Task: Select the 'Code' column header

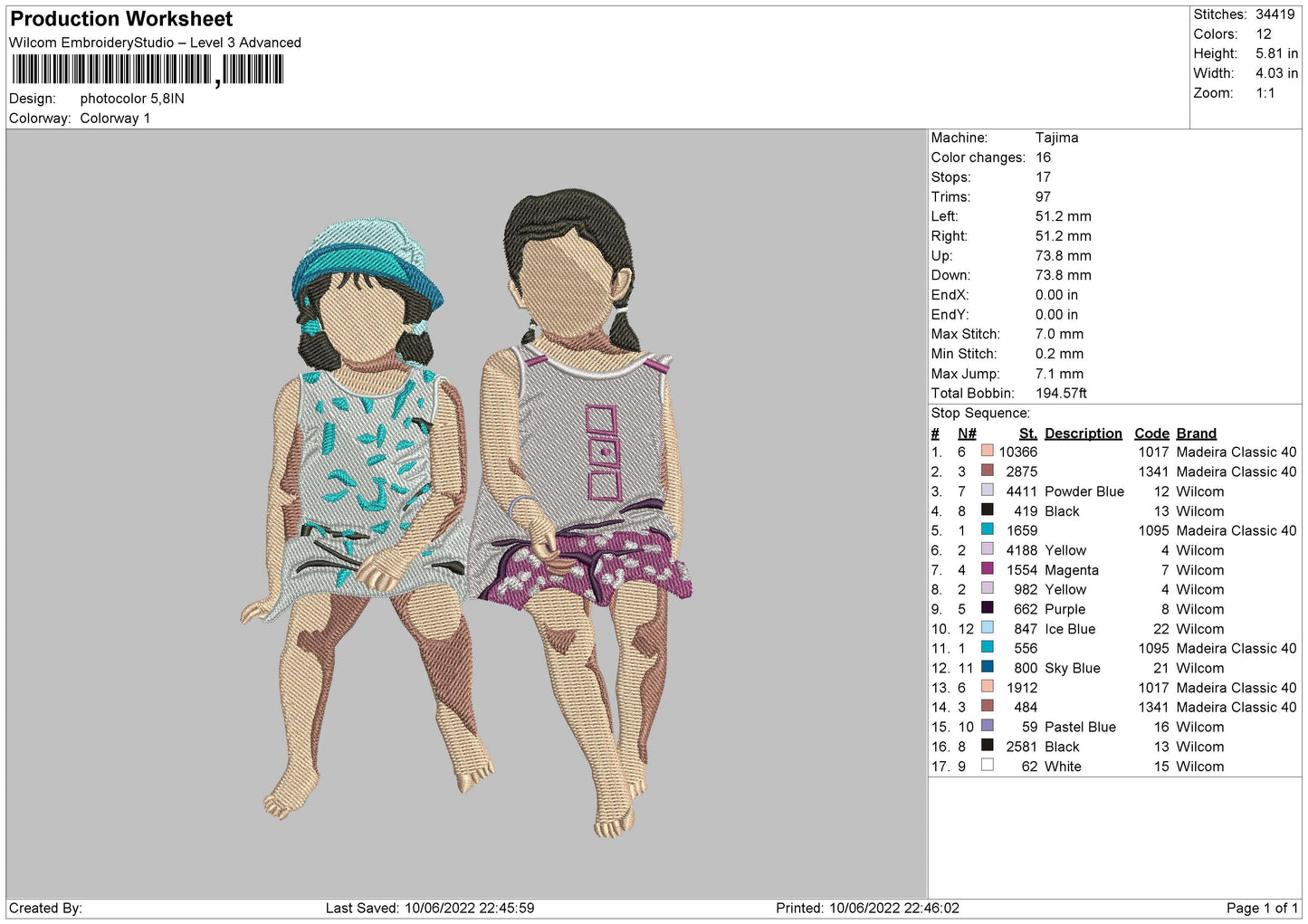Action: [1152, 433]
